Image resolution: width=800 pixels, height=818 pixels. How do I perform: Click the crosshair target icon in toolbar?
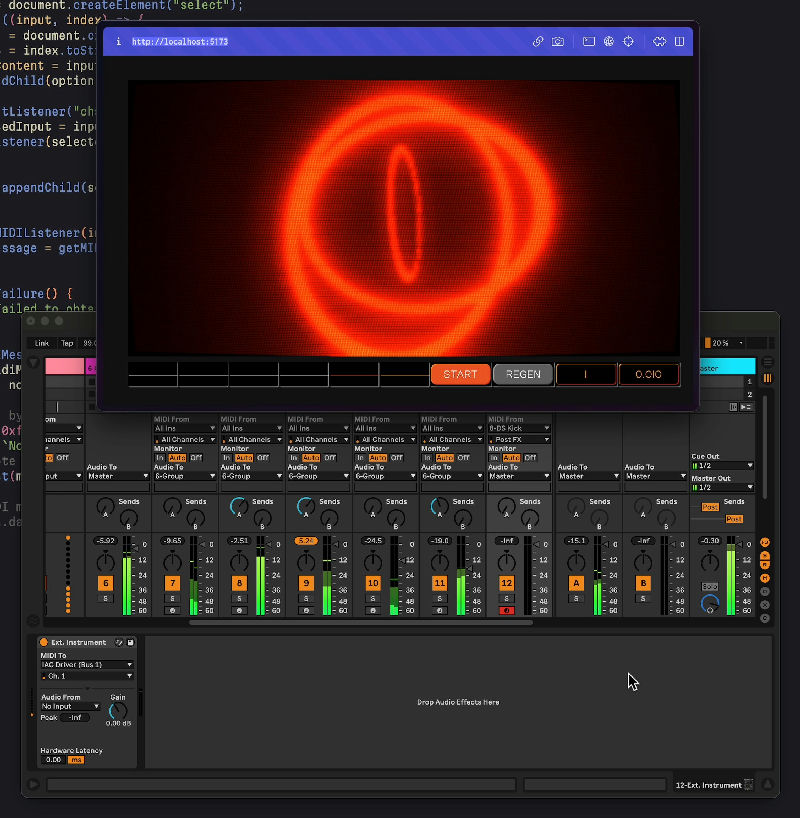point(629,41)
